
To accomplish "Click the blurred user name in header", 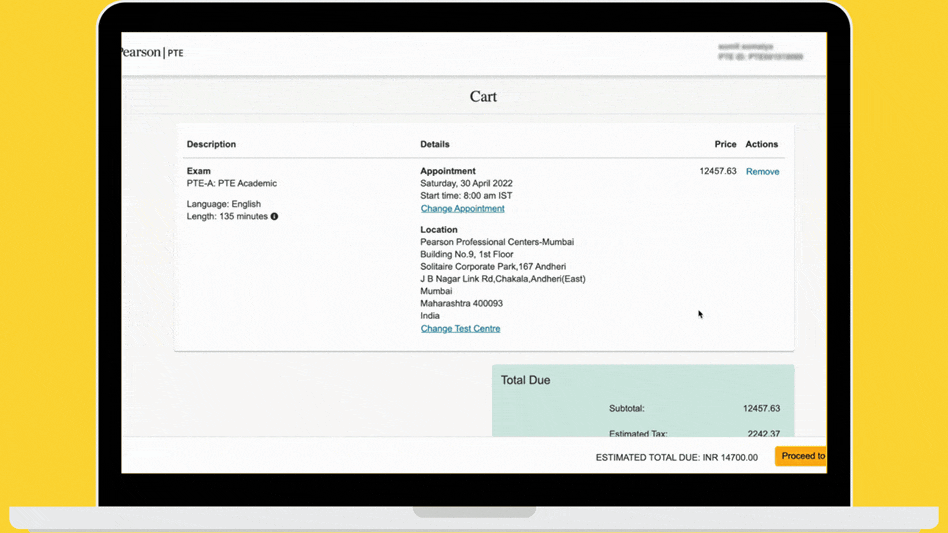I will click(x=745, y=47).
